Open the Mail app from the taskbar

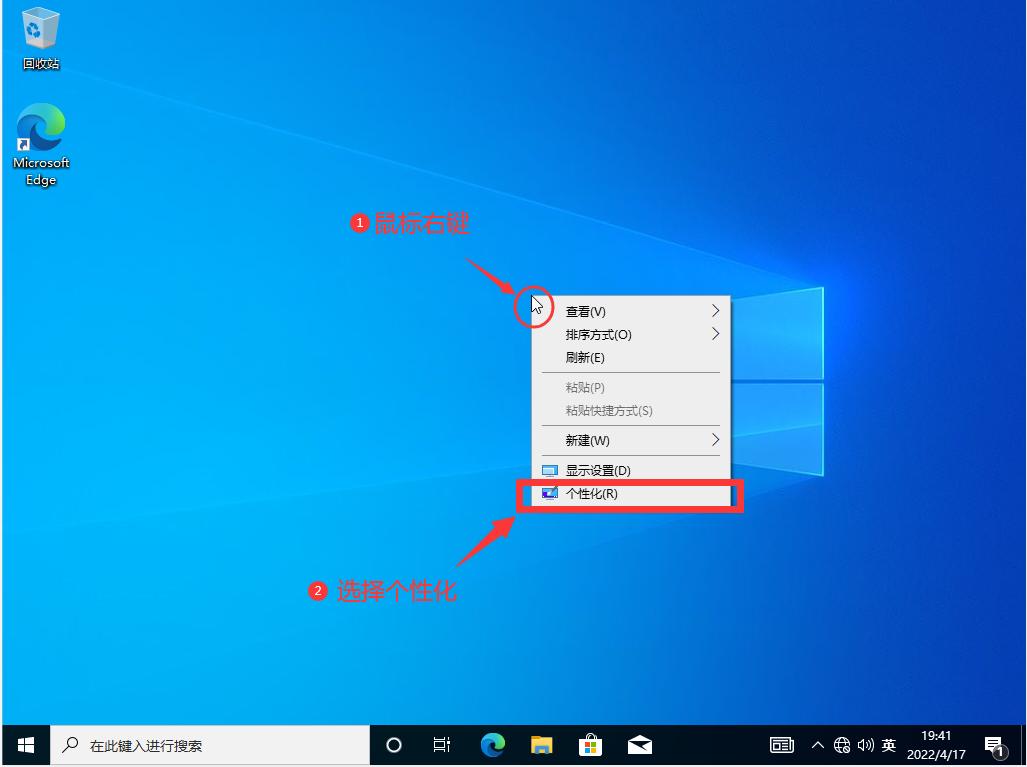(639, 744)
